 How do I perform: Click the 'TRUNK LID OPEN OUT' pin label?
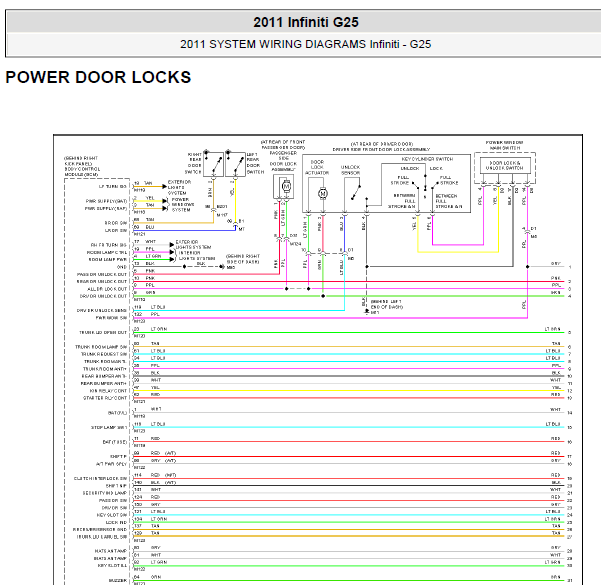coord(103,332)
